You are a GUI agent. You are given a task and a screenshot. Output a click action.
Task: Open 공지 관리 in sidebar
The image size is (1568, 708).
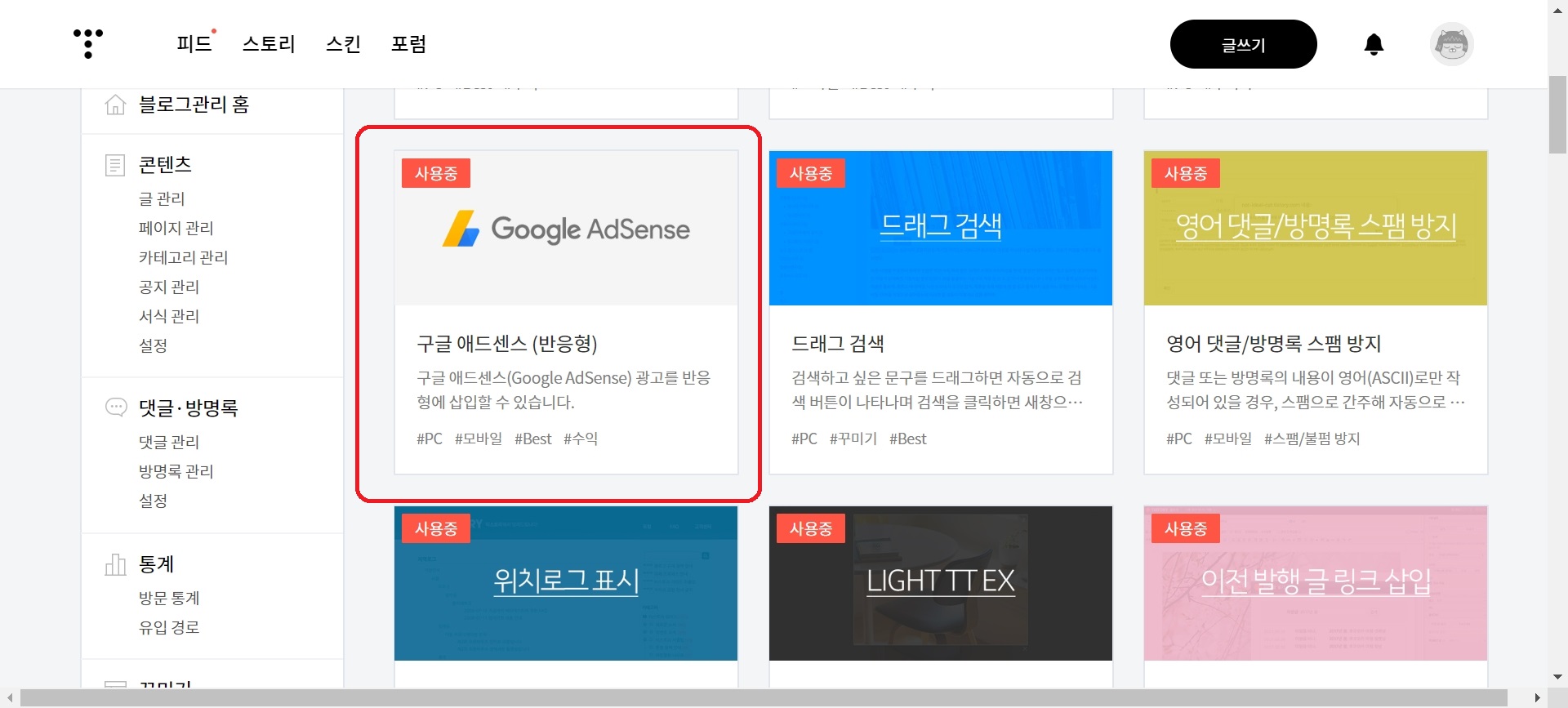tap(169, 287)
